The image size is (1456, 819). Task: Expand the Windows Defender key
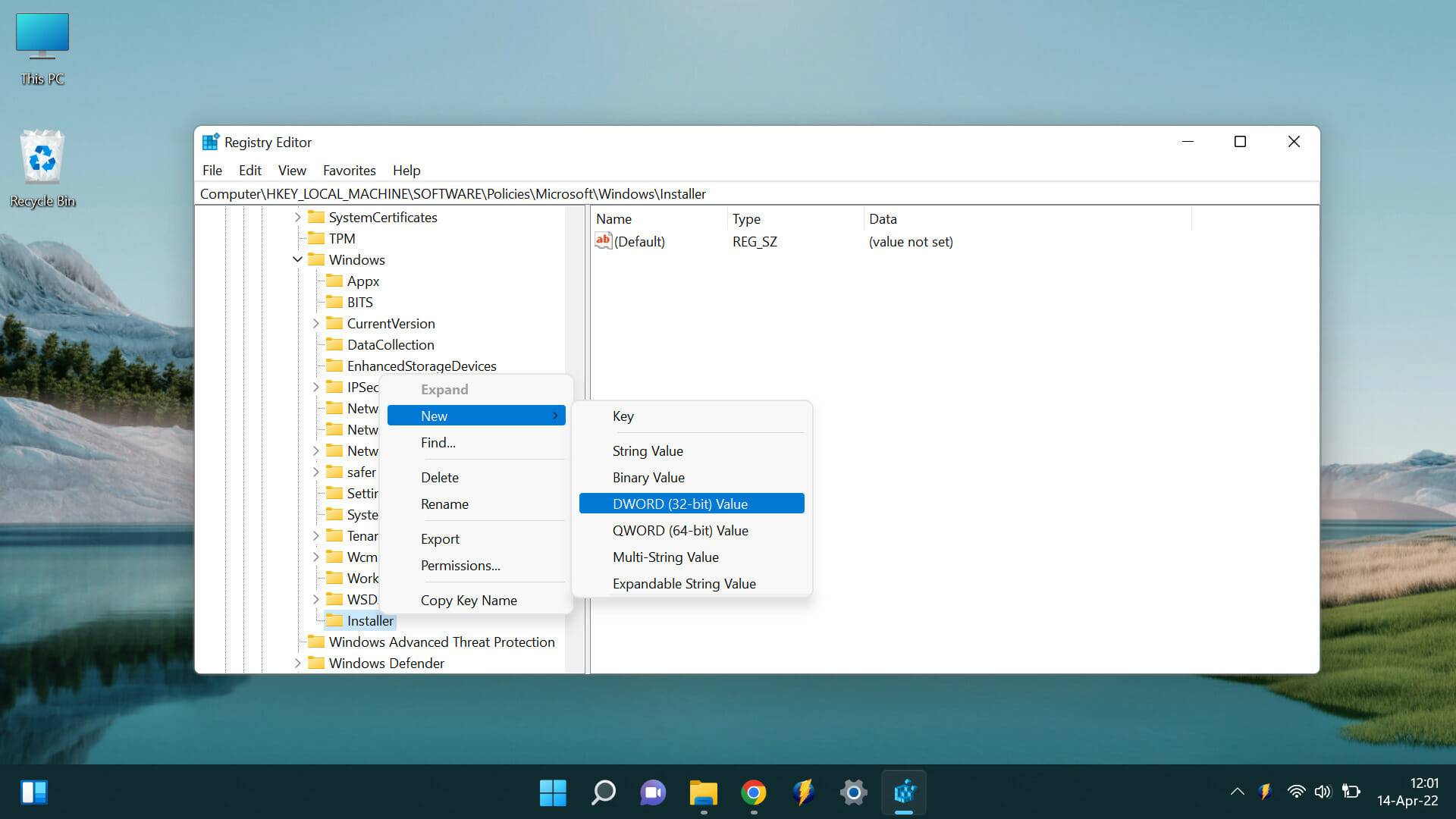pyautogui.click(x=297, y=664)
